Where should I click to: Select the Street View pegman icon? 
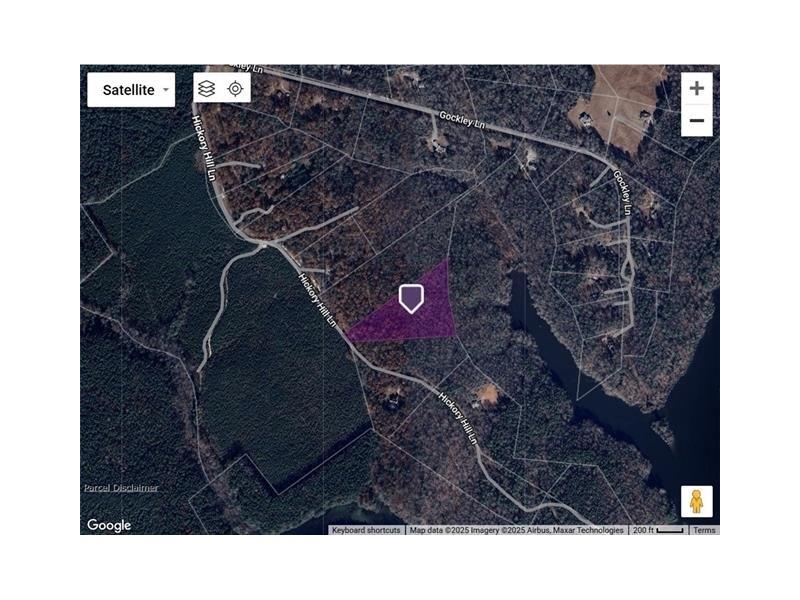(696, 502)
